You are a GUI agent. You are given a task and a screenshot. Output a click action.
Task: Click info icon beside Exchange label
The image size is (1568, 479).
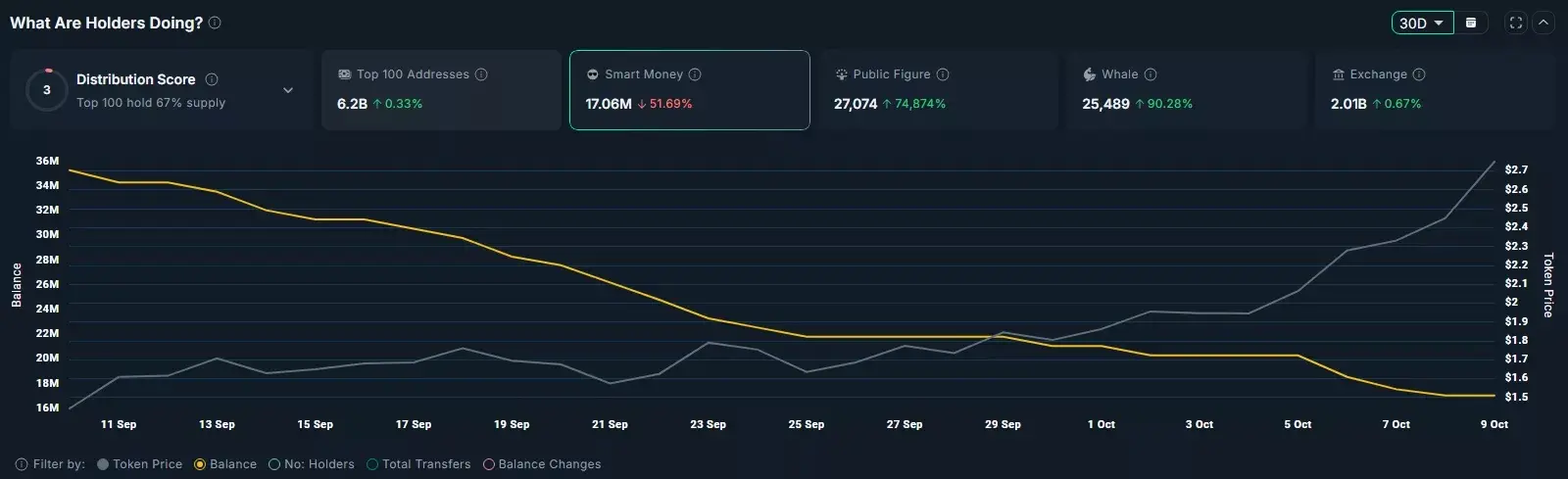click(x=1419, y=74)
